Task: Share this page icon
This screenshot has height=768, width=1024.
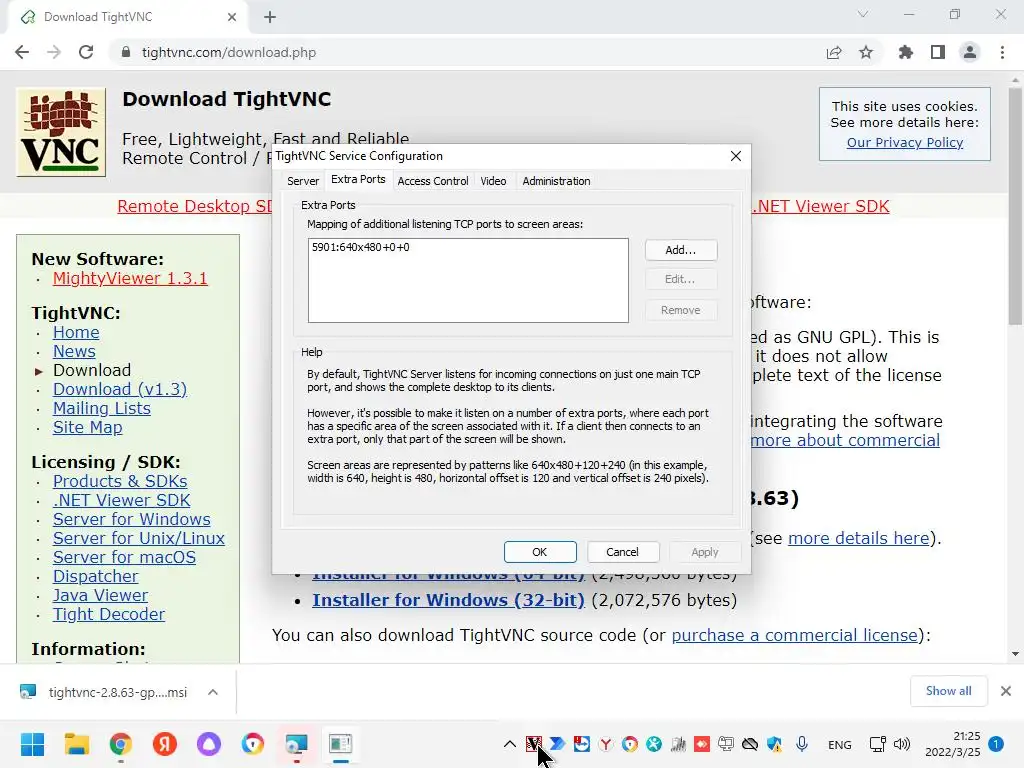Action: pyautogui.click(x=834, y=52)
